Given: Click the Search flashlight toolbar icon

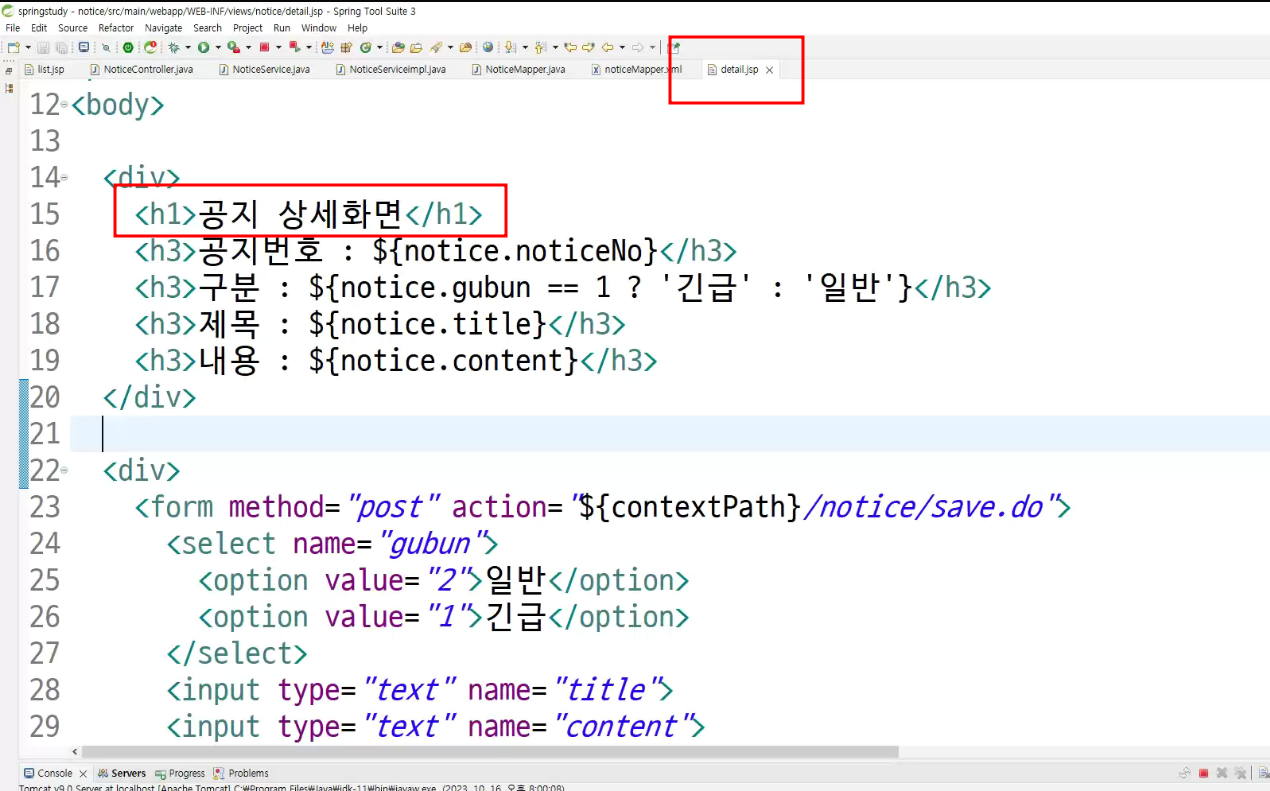Looking at the screenshot, I should 435,47.
